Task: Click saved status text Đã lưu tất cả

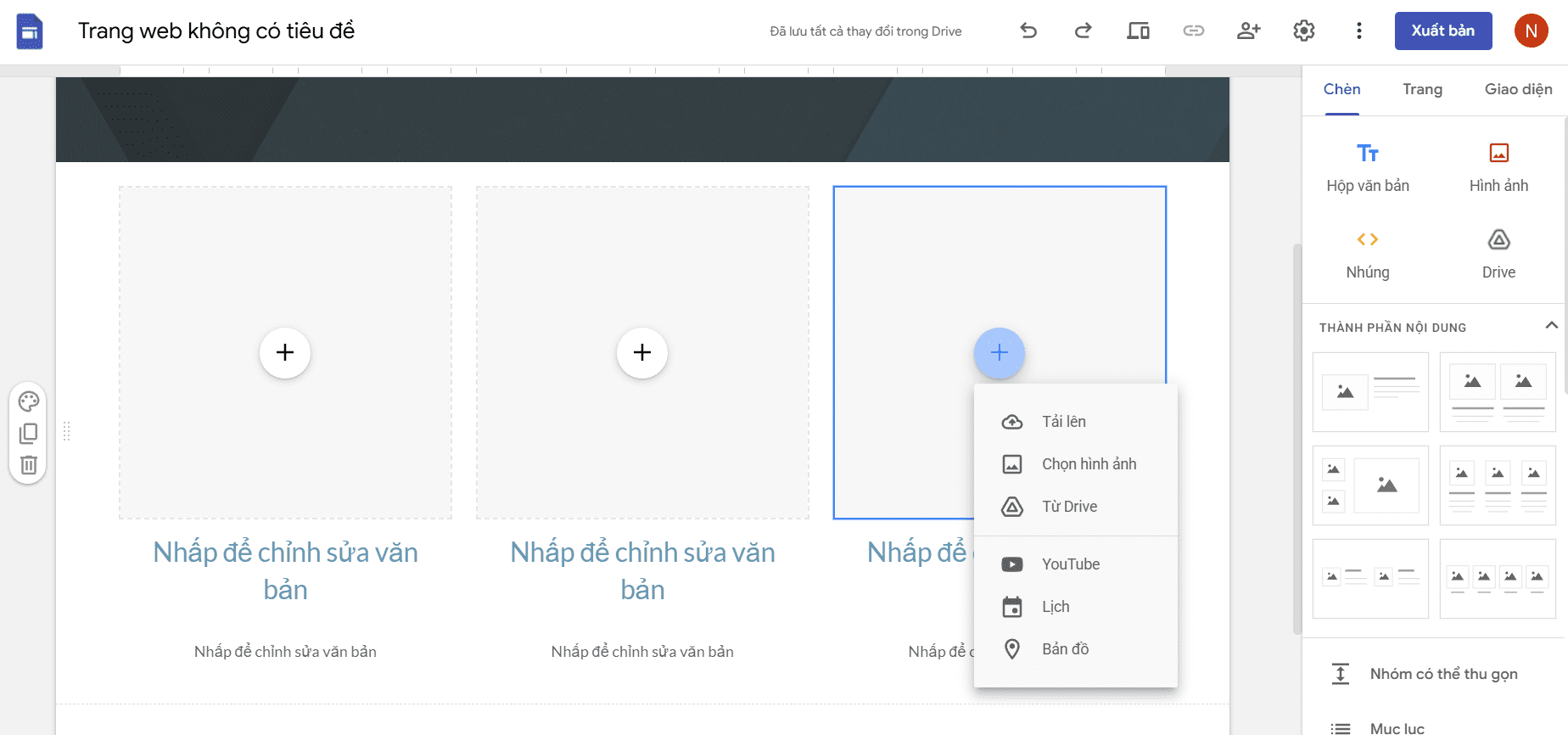Action: pos(865,31)
